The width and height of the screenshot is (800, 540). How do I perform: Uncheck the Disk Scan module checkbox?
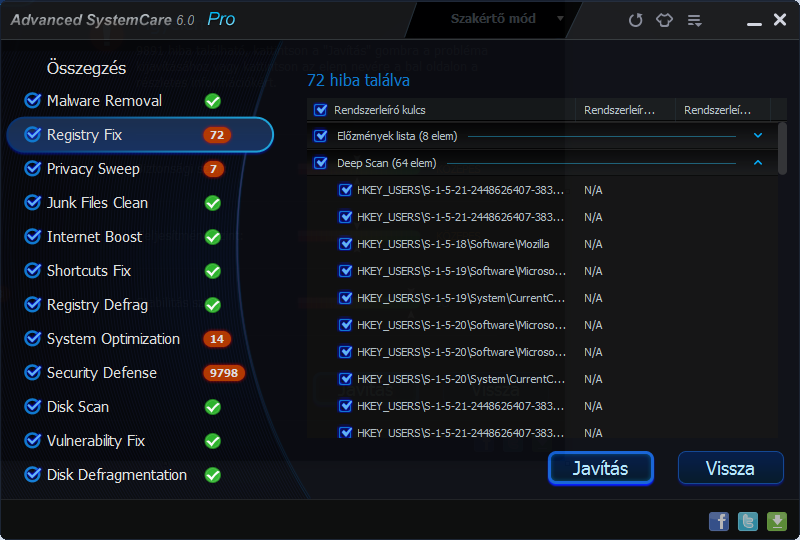(33, 407)
